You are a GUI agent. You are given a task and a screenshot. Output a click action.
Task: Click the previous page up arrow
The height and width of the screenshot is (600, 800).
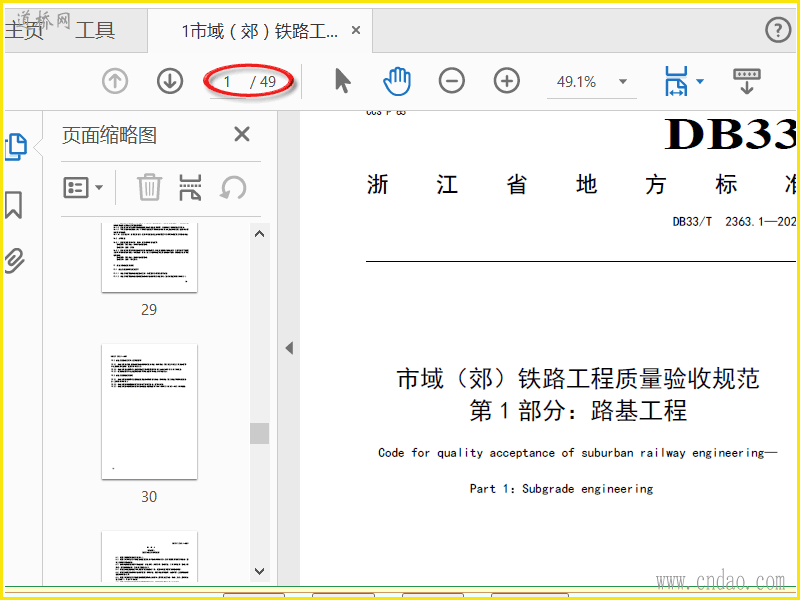point(115,82)
